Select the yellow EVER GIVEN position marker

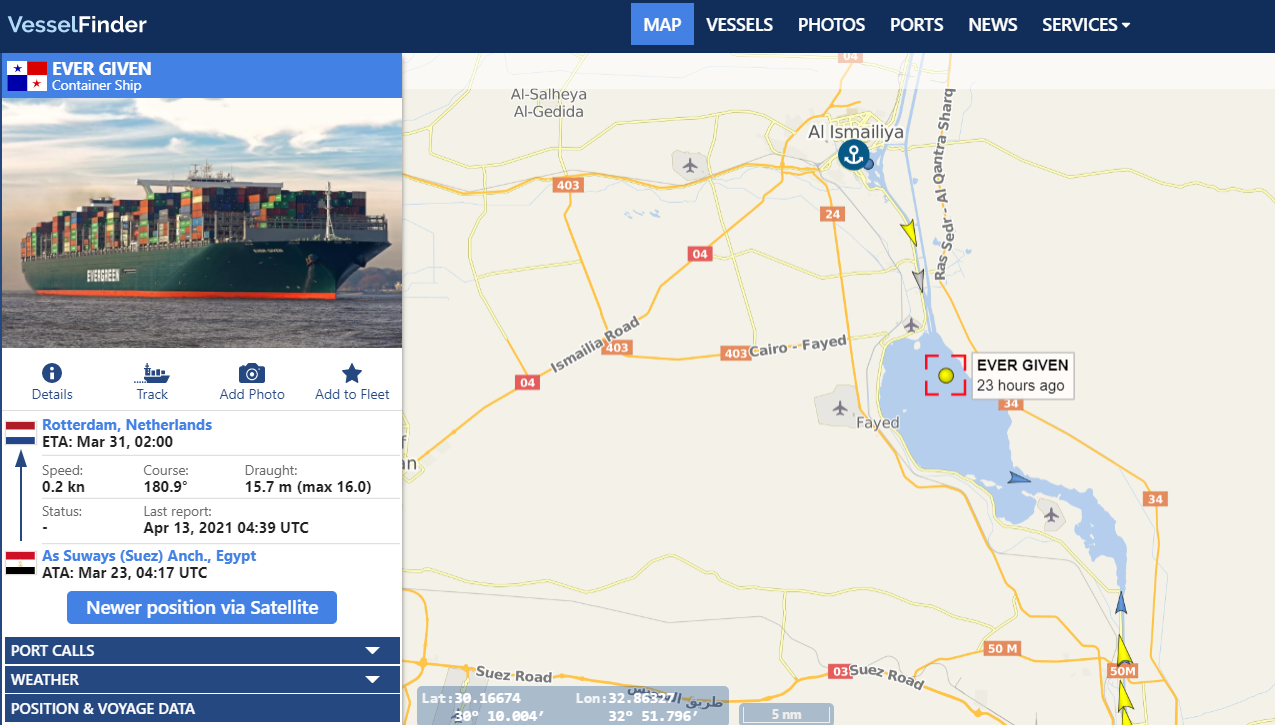[946, 376]
